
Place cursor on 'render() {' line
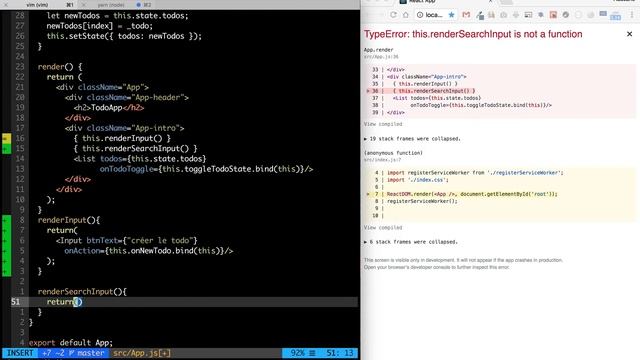(x=60, y=67)
